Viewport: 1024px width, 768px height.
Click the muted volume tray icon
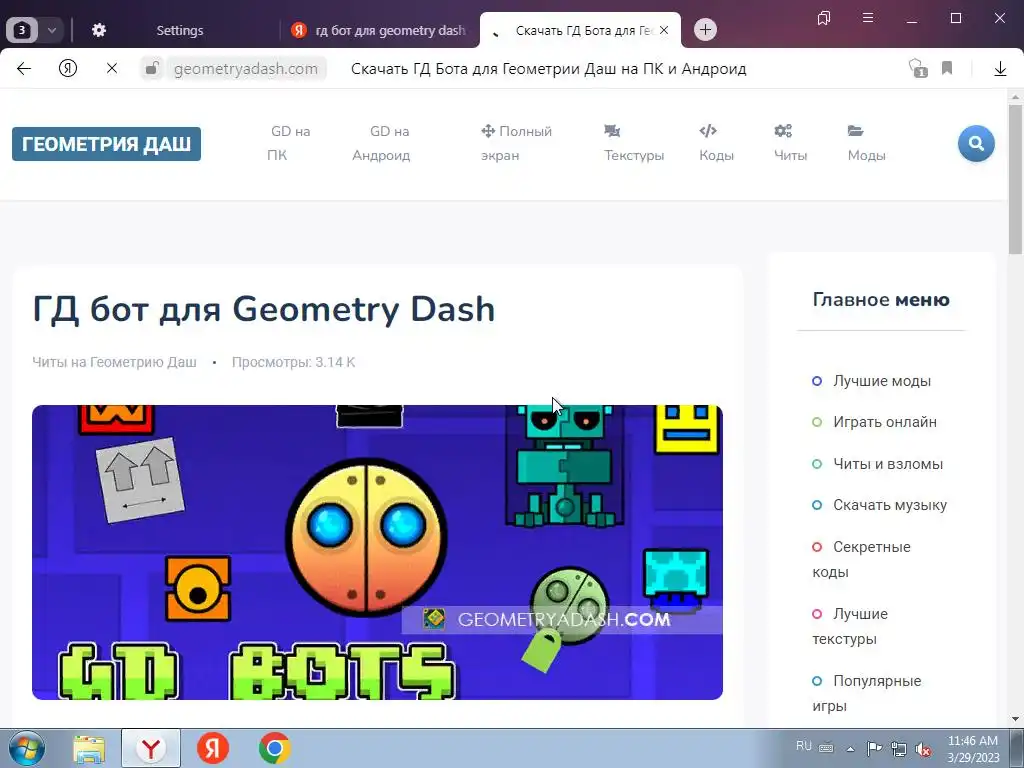(923, 749)
